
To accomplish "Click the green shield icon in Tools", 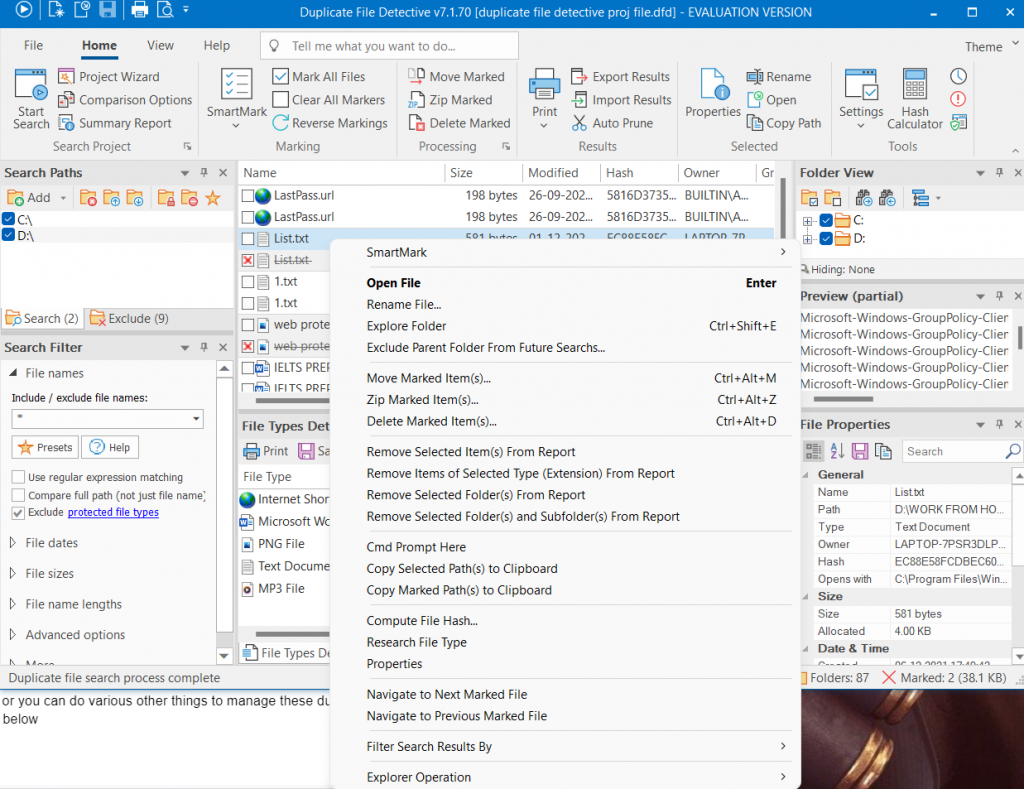I will (x=958, y=123).
